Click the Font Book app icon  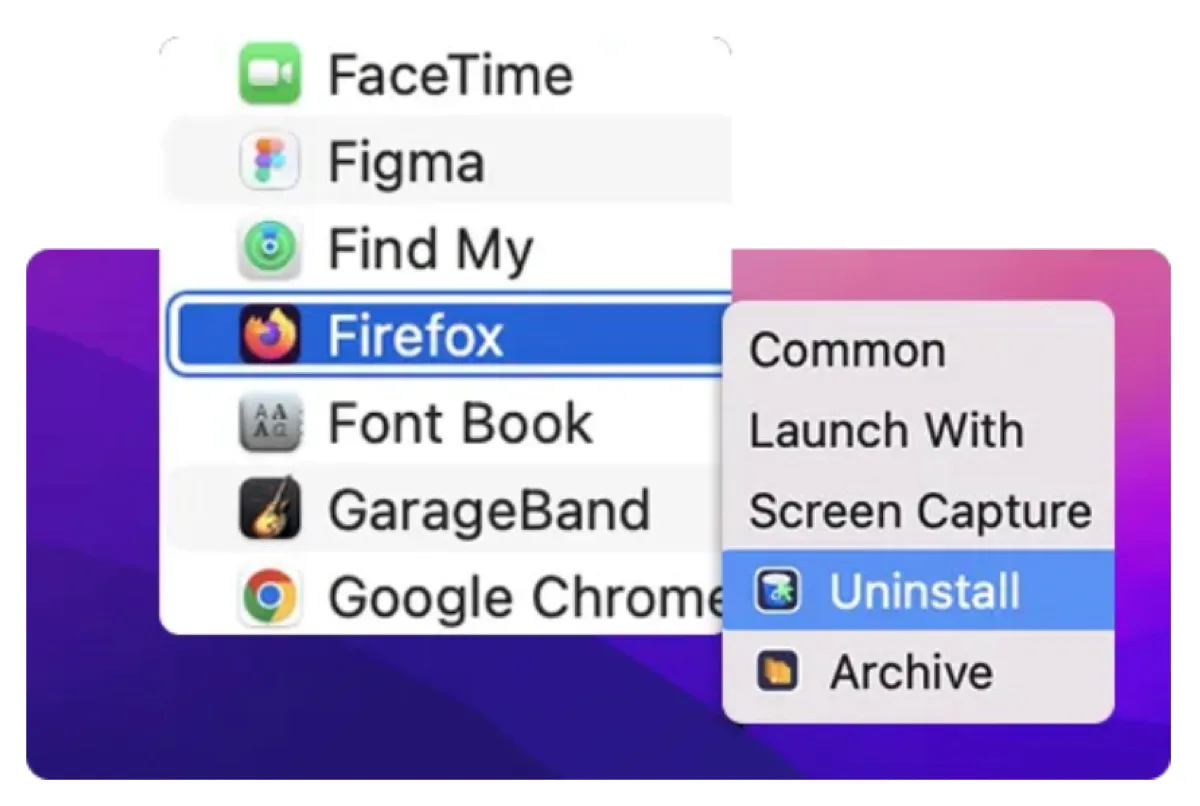point(269,423)
